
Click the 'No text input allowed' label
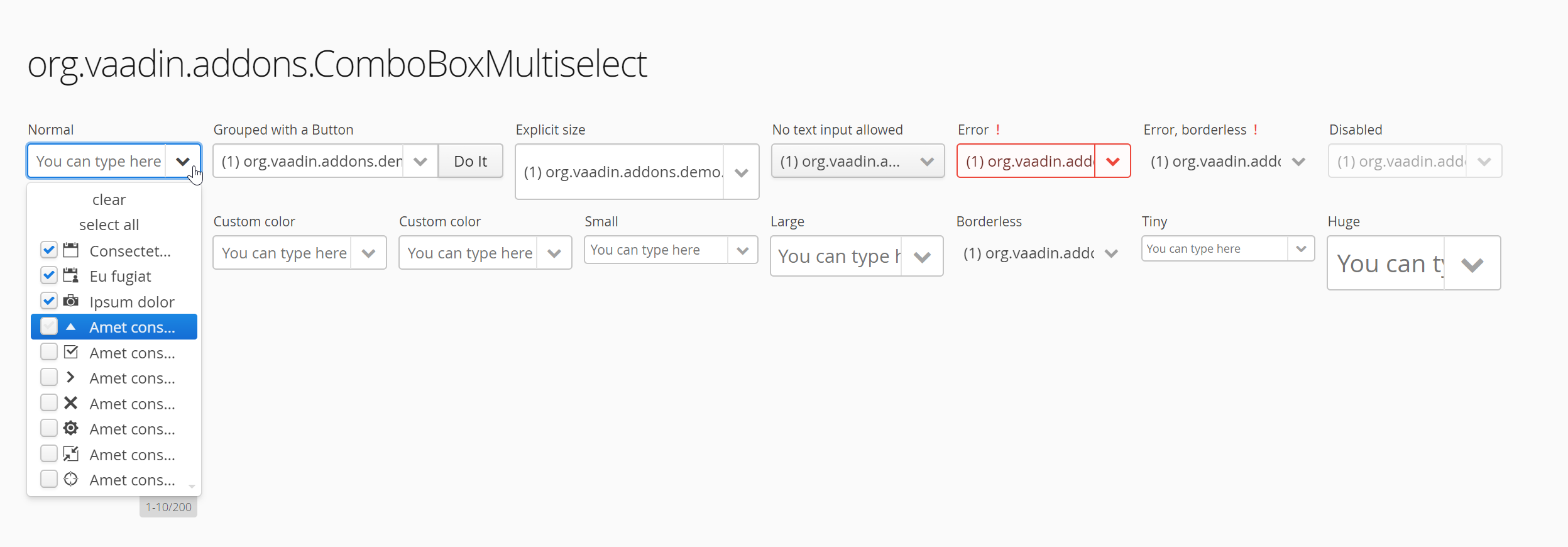(x=837, y=130)
